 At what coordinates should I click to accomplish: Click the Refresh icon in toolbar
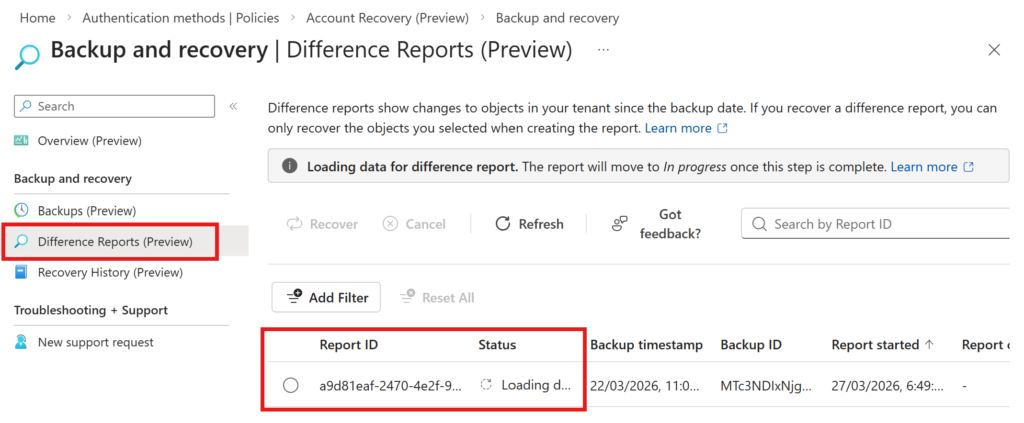pos(503,224)
